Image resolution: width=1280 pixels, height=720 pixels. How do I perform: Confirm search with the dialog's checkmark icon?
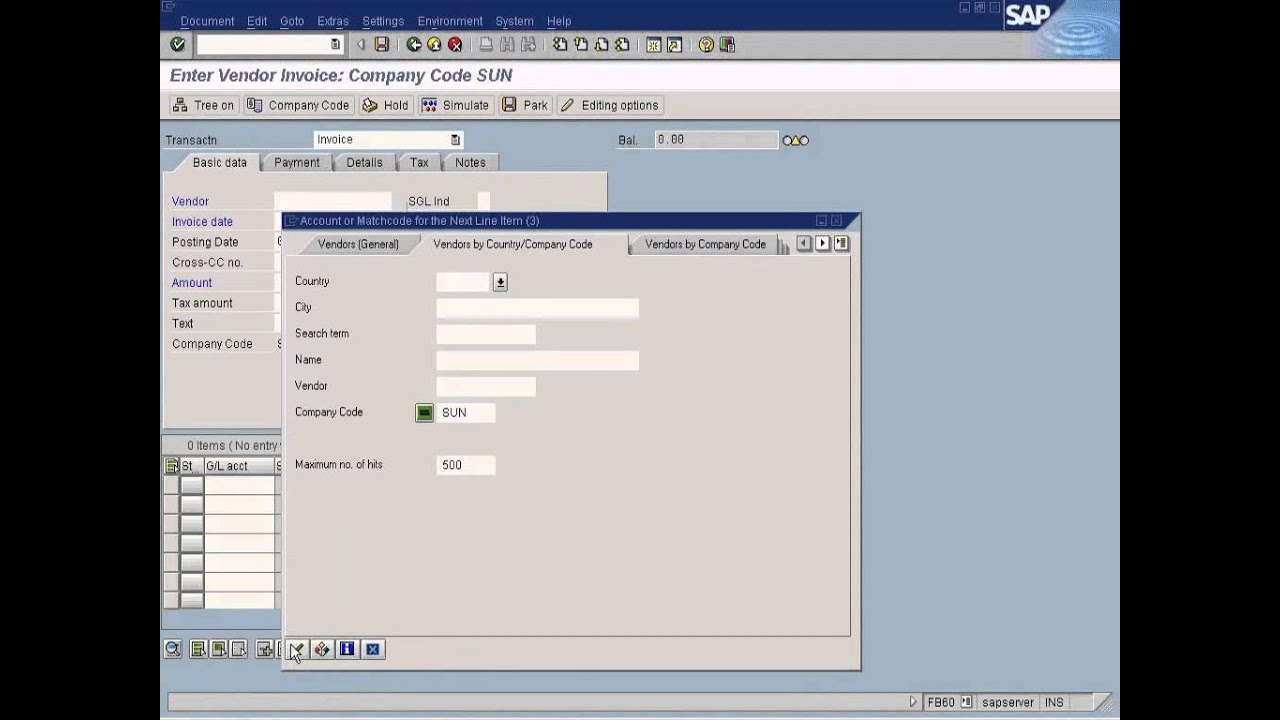point(296,650)
